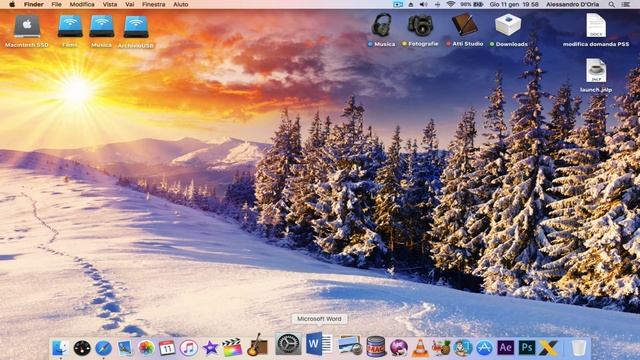Click the eject icon in menu bar
The width and height of the screenshot is (640, 360).
tap(411, 4)
